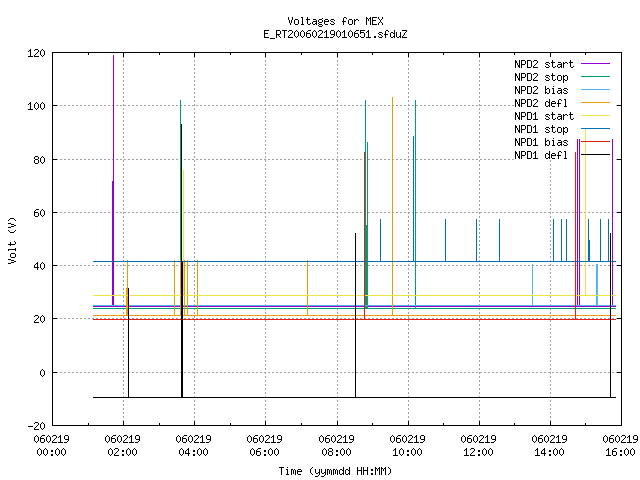Click the 20 y-axis tick label

point(39,319)
